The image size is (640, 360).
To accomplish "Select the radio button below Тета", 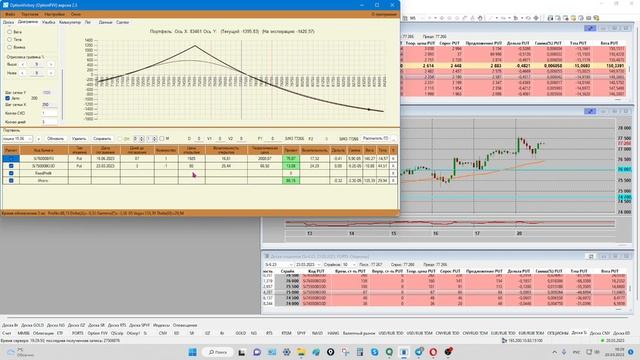I will (9, 47).
